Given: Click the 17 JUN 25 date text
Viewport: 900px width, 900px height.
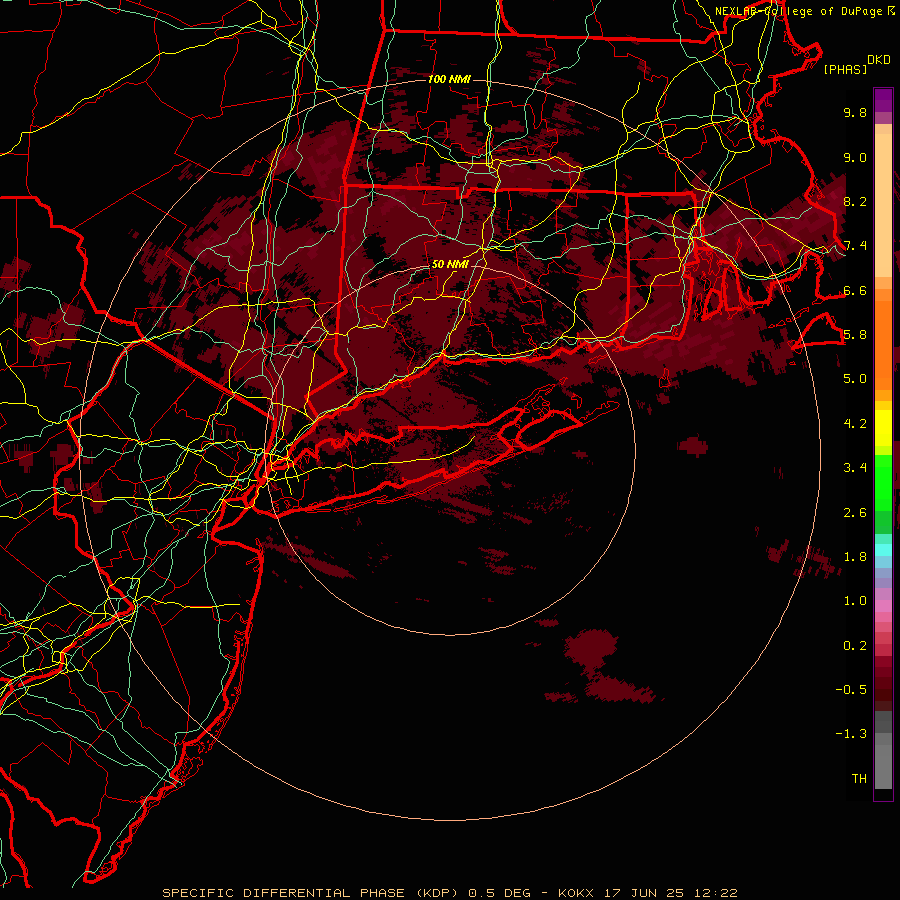Looking at the screenshot, I should (644, 893).
